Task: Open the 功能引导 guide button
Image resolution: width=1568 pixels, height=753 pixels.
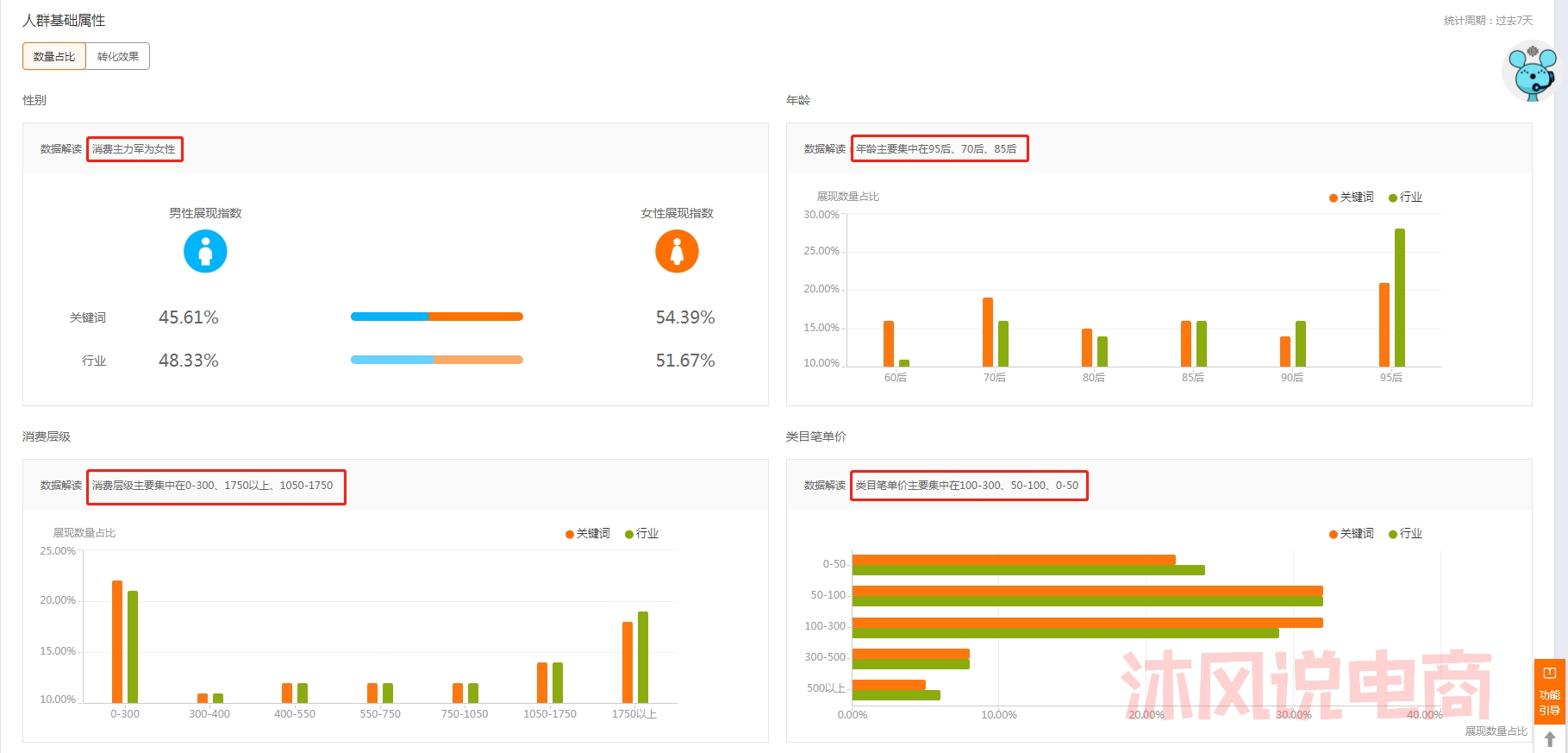Action: coord(1549,693)
